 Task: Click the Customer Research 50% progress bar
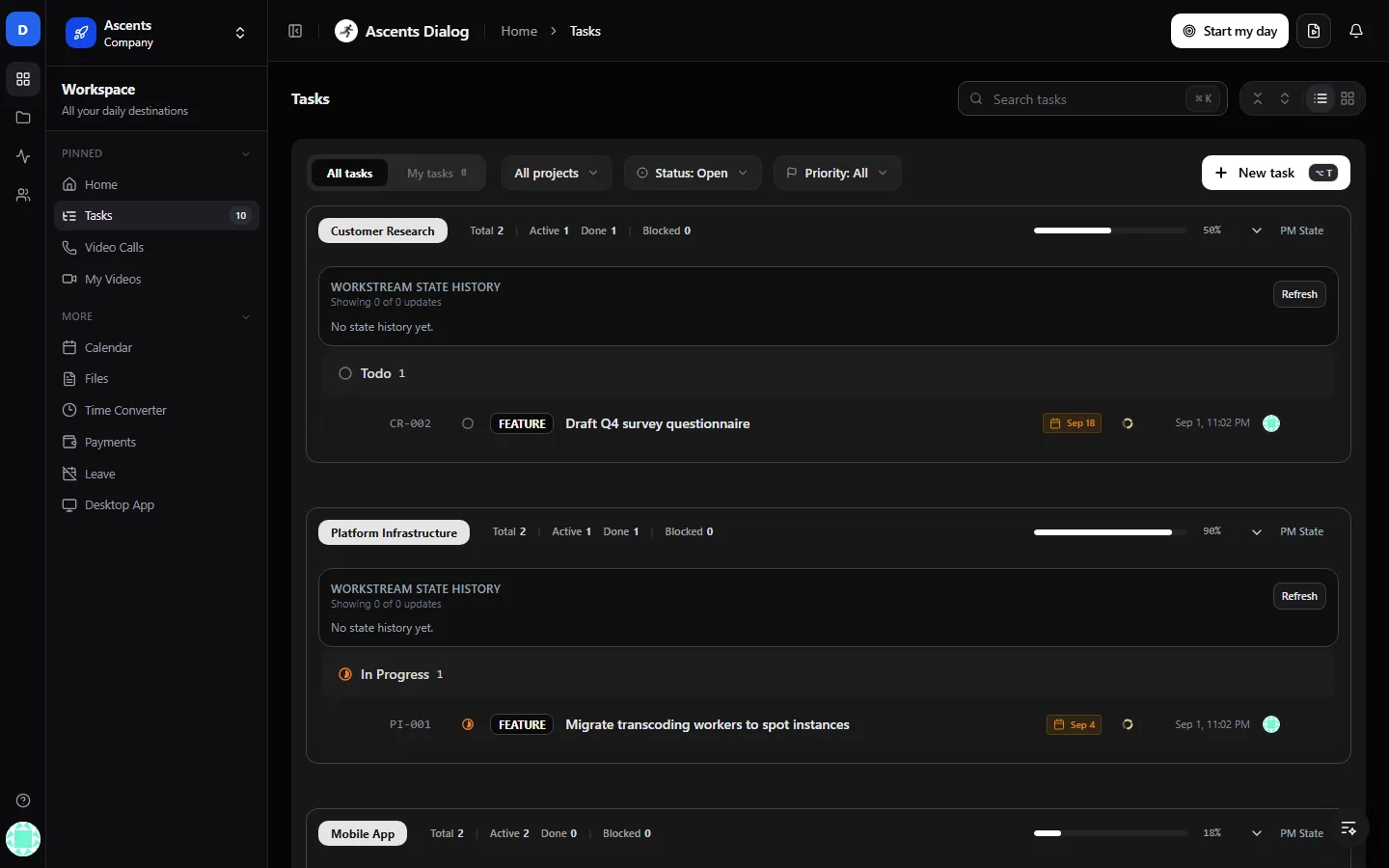[x=1110, y=231]
